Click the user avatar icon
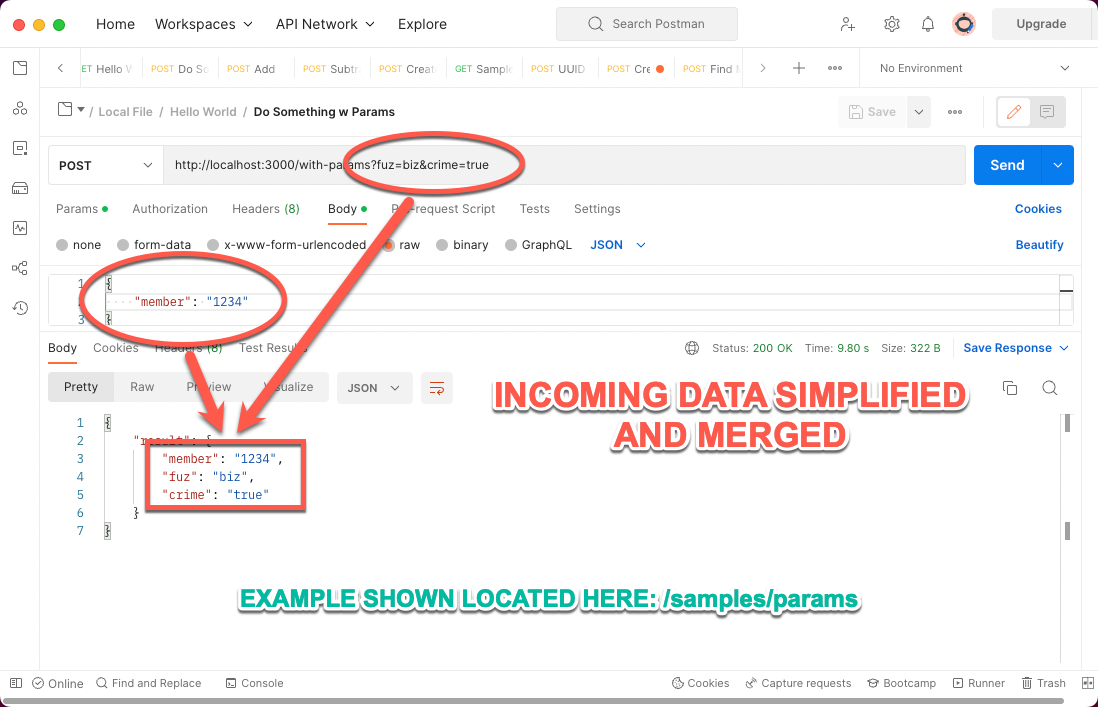This screenshot has height=707, width=1098. pos(964,24)
